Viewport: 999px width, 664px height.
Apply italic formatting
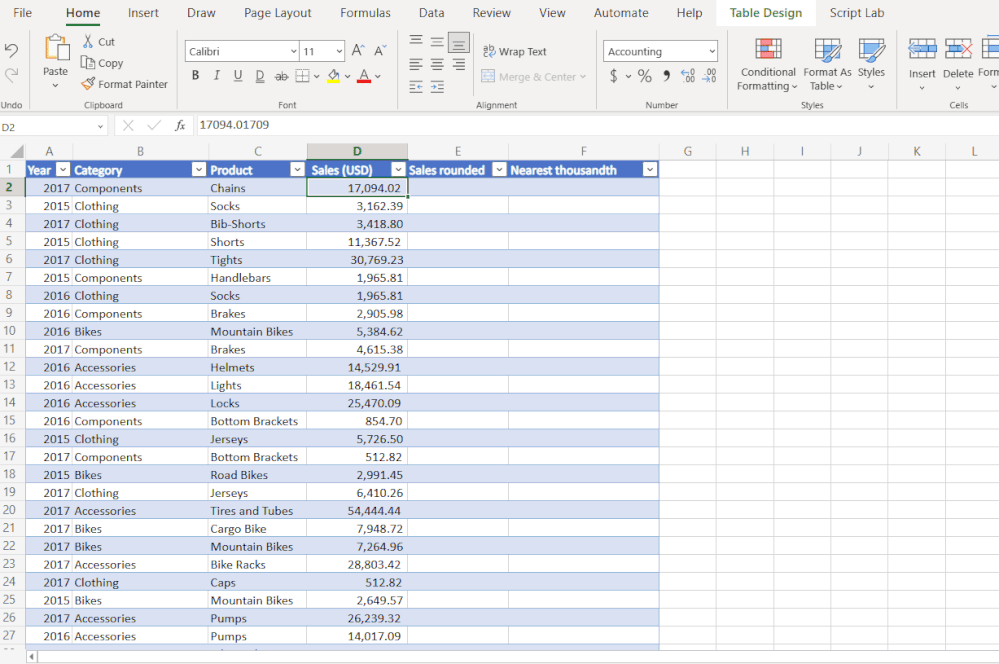[x=214, y=75]
